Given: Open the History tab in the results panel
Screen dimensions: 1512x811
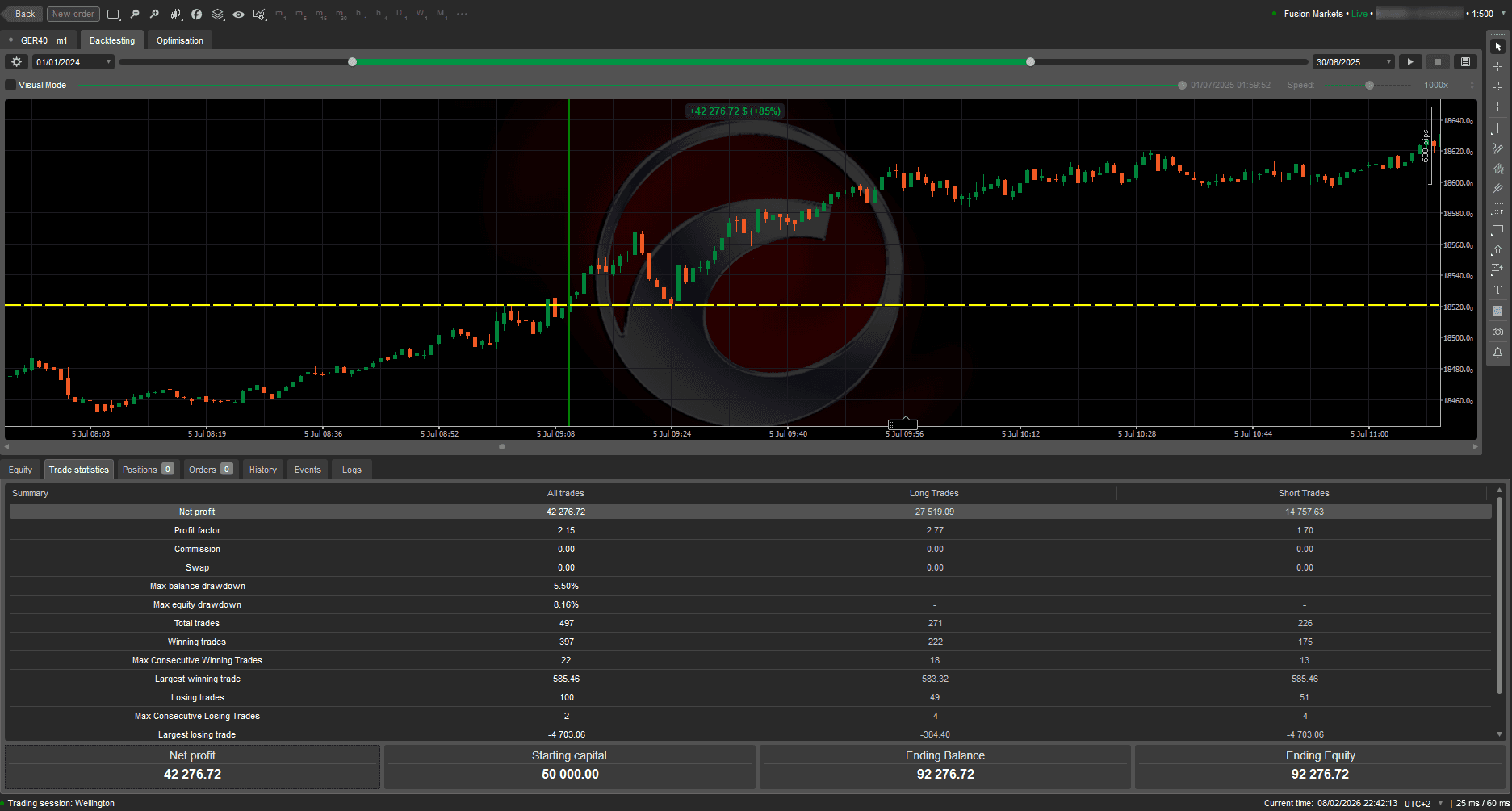Looking at the screenshot, I should 262,469.
